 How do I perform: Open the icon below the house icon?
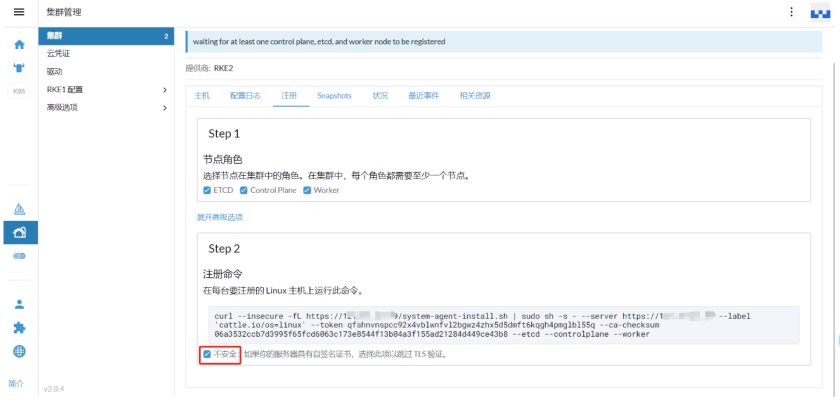tap(19, 257)
